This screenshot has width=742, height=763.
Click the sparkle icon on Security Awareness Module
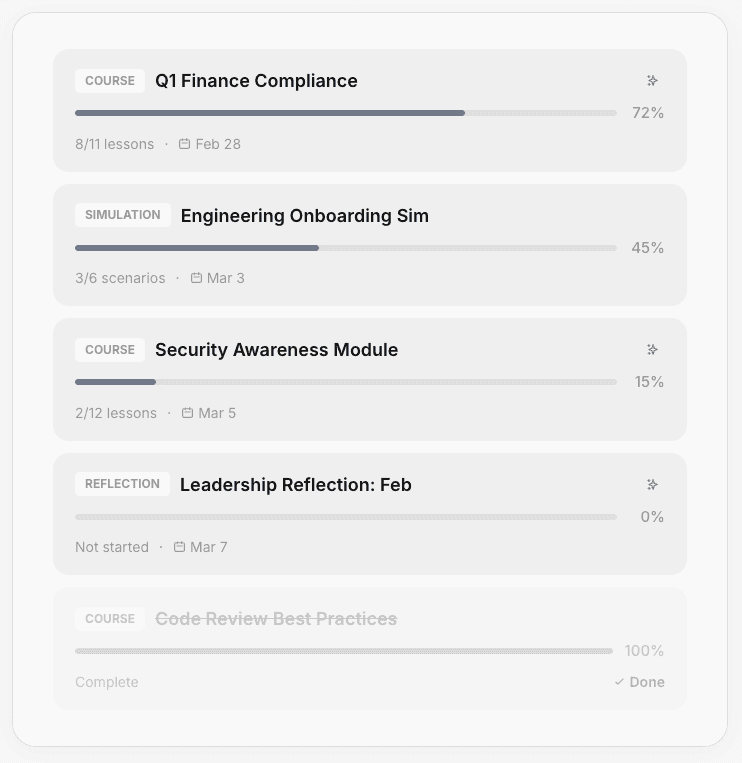pyautogui.click(x=652, y=350)
